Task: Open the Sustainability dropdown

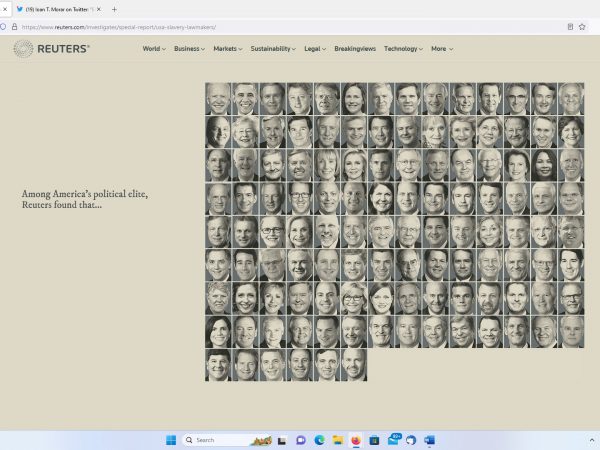Action: (273, 48)
